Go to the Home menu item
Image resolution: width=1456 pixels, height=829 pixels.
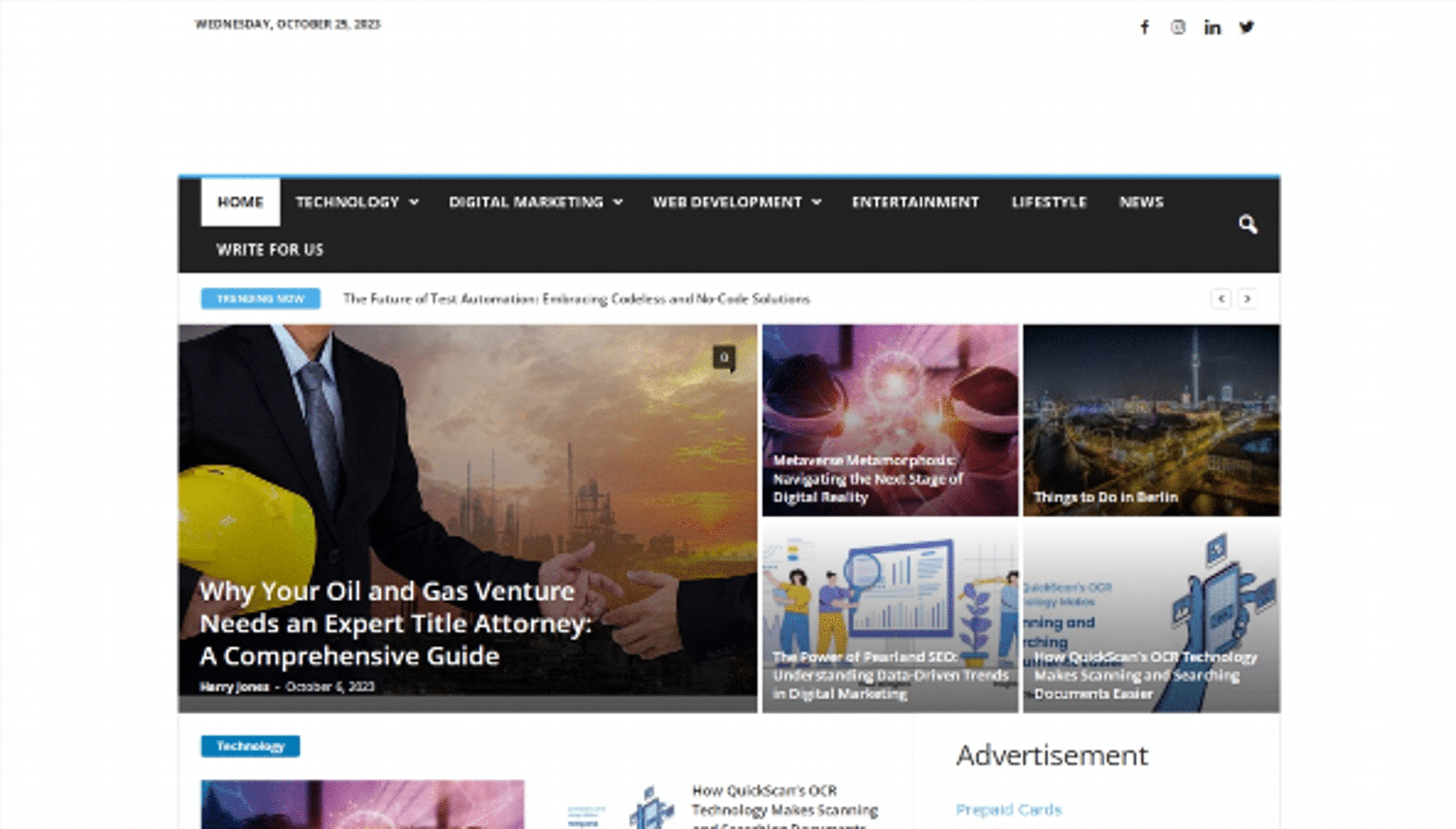coord(240,202)
